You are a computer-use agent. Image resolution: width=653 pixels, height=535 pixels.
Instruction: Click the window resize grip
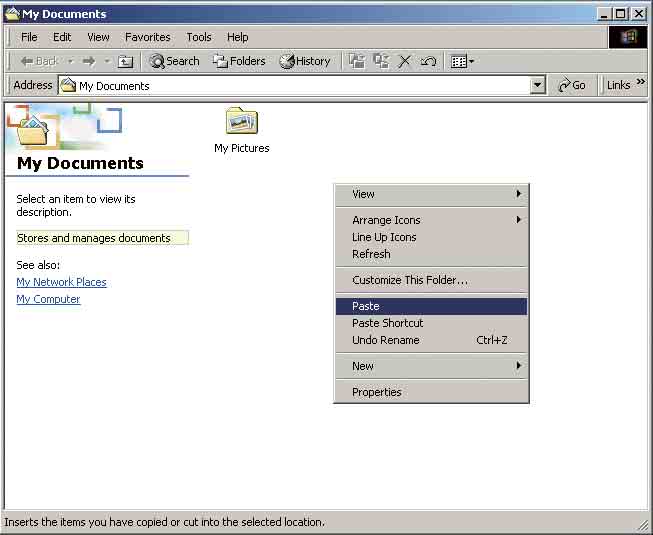[644, 525]
